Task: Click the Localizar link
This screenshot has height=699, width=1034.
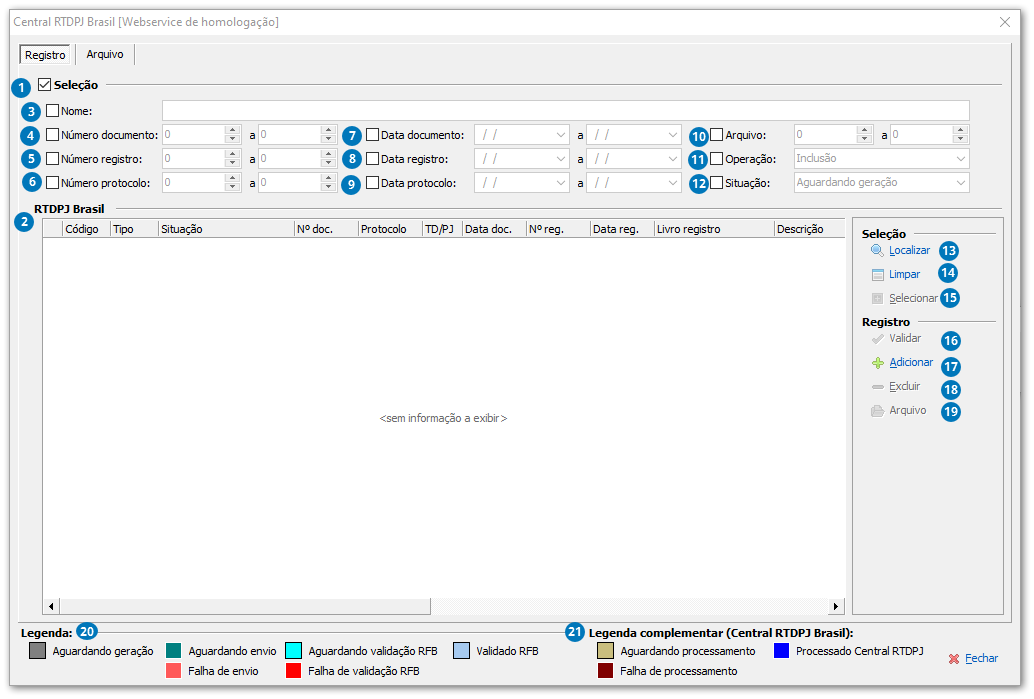Action: click(x=909, y=251)
